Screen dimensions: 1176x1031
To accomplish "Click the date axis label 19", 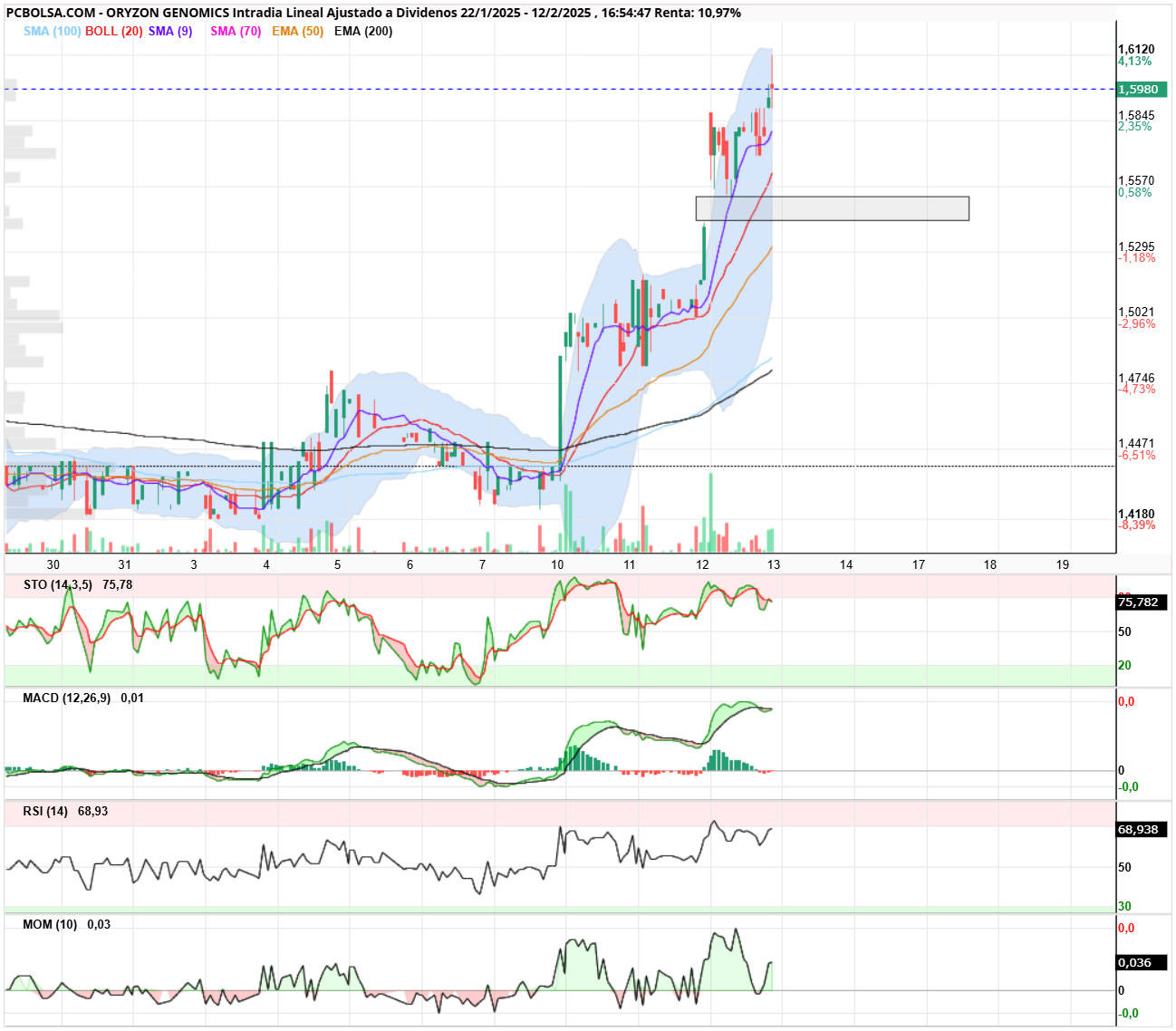I will (1063, 564).
